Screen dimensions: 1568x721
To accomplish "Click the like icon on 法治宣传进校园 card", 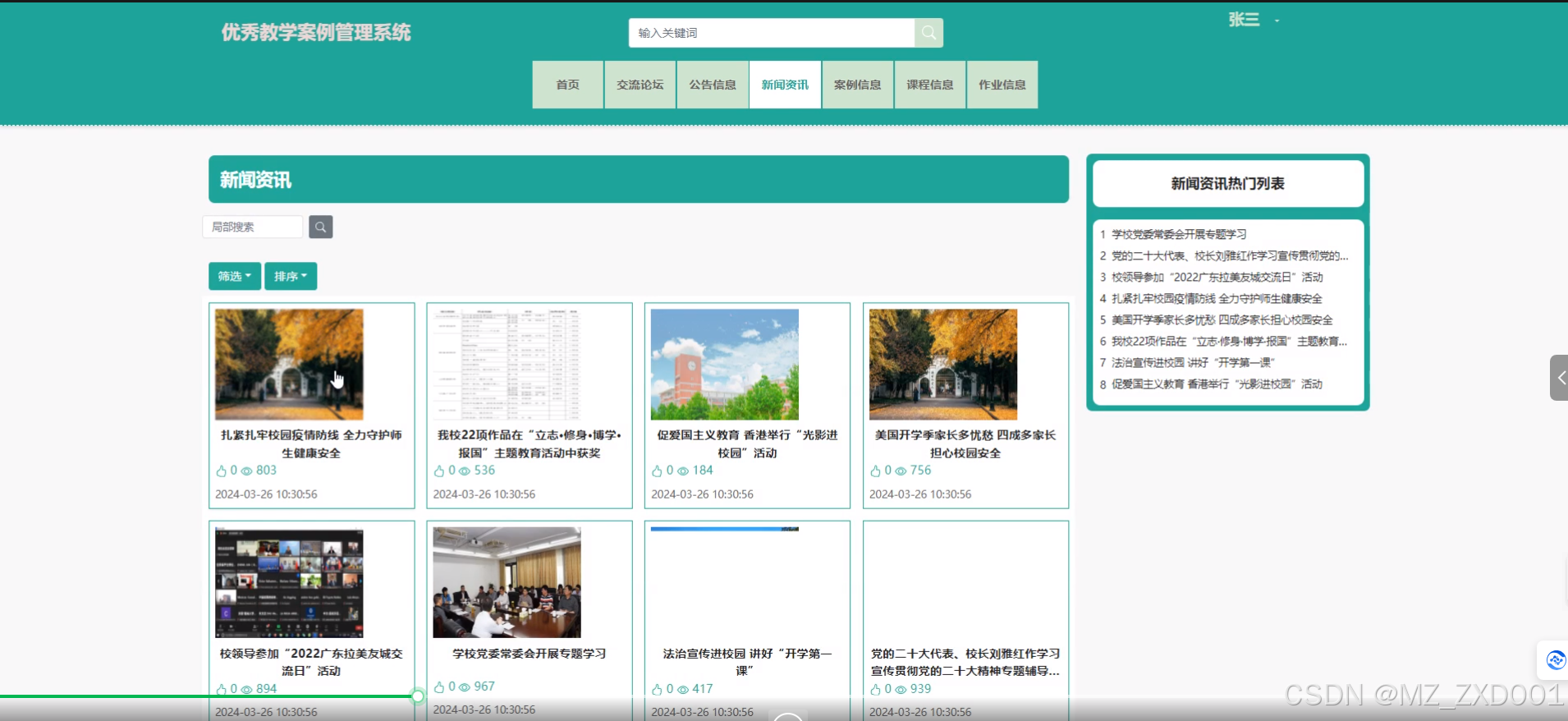I will [x=657, y=690].
